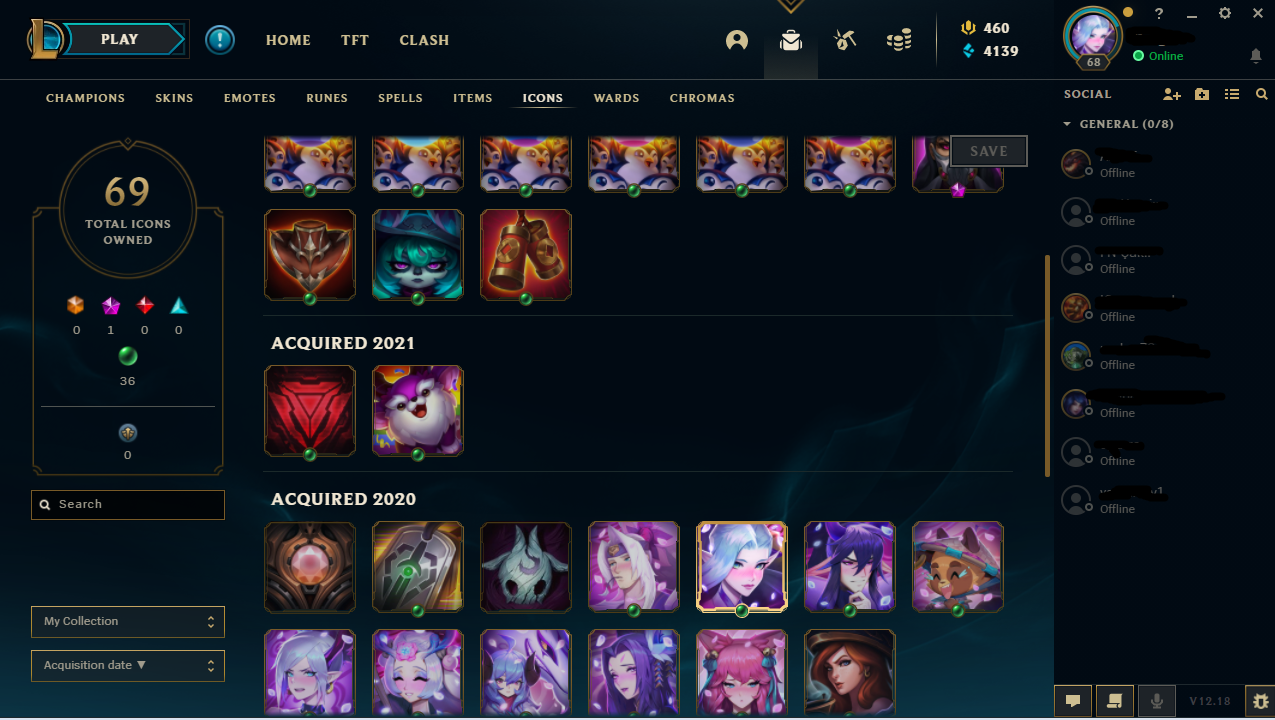This screenshot has height=720, width=1275.
Task: Switch to the Champions tab
Action: coord(85,98)
